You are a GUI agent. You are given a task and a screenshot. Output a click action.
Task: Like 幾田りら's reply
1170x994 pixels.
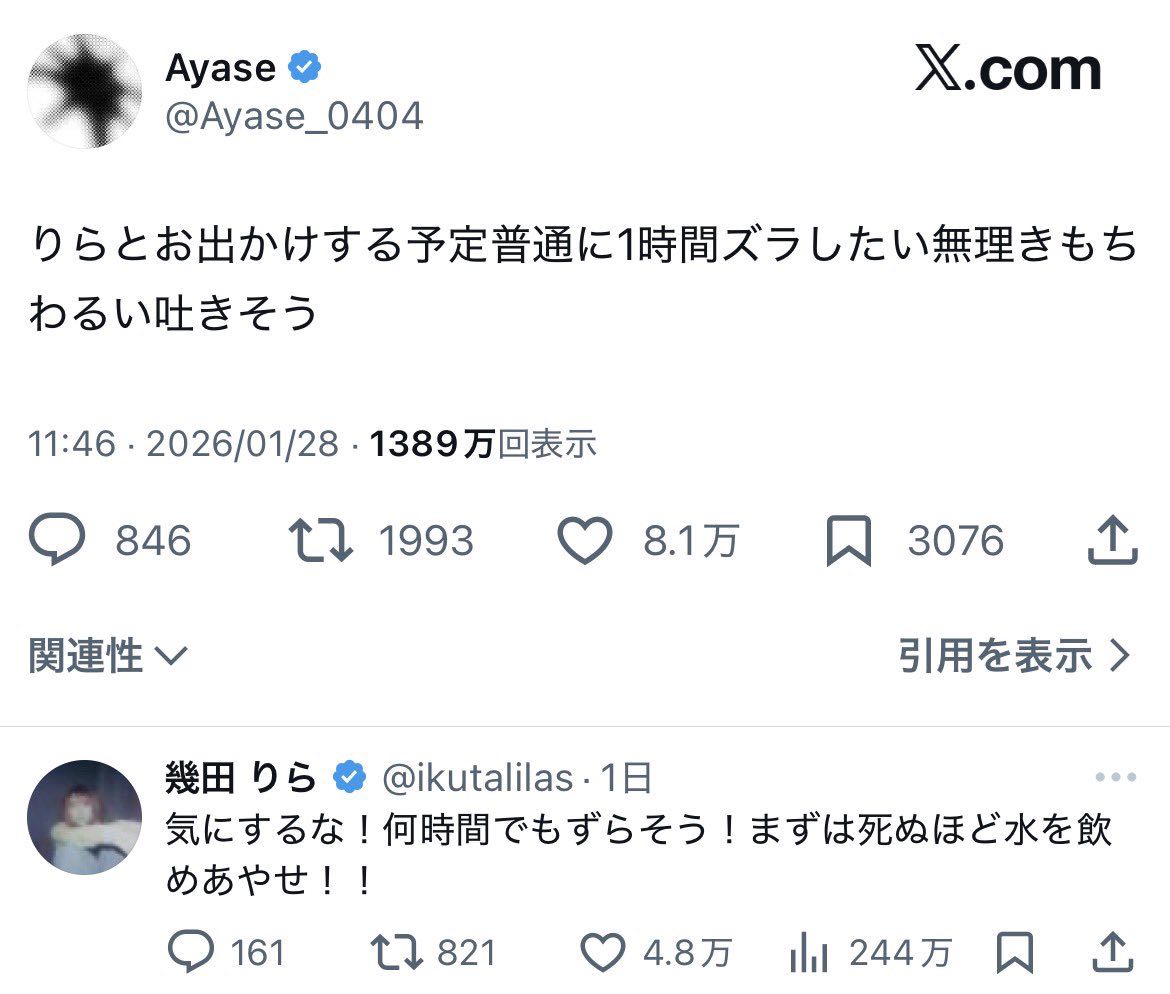click(x=603, y=953)
